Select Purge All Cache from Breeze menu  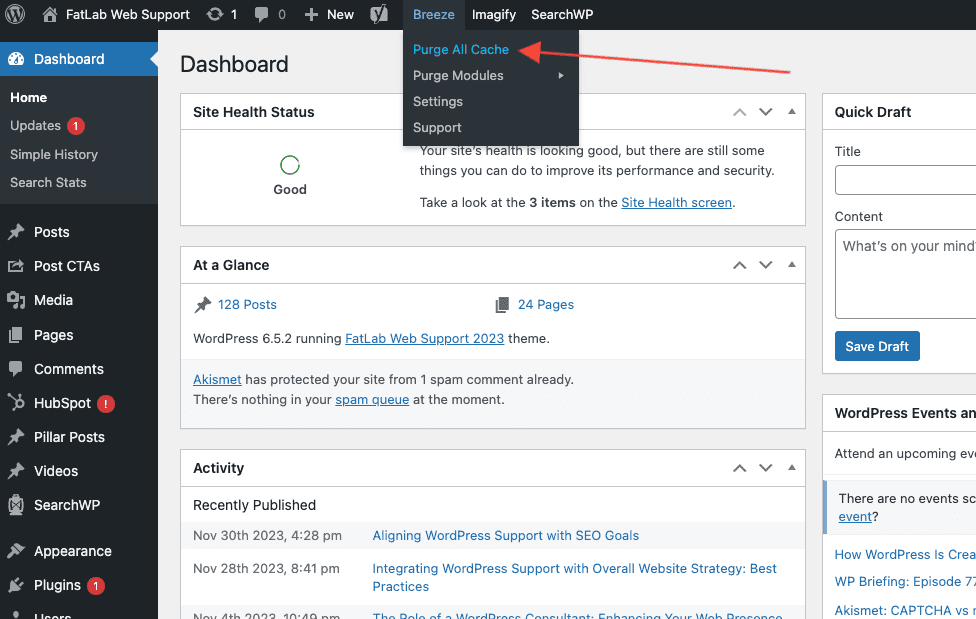[460, 49]
